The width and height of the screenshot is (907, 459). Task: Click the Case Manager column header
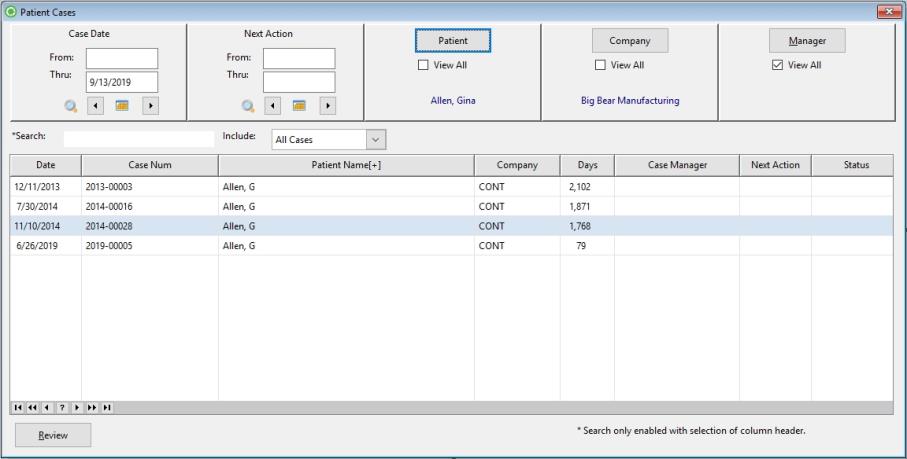[x=677, y=165]
